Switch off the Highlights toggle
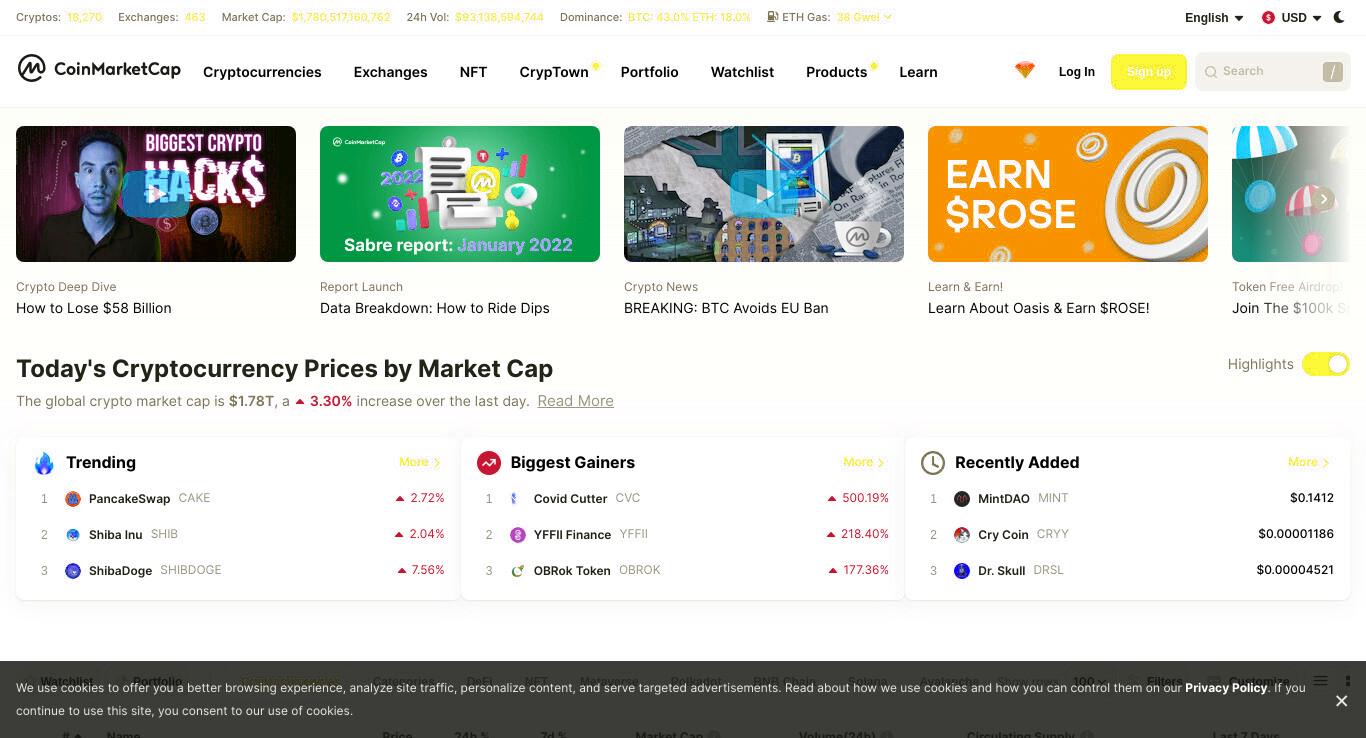1366x738 pixels. click(1326, 364)
